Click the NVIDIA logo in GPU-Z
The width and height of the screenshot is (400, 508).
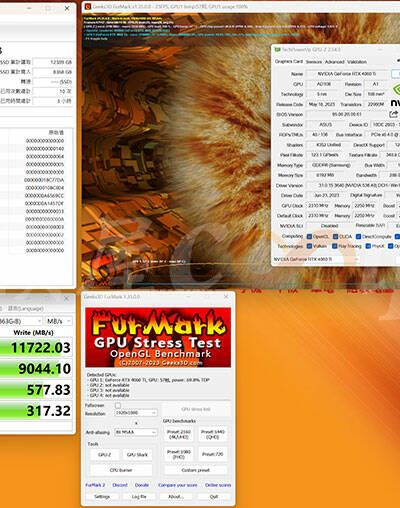click(395, 95)
